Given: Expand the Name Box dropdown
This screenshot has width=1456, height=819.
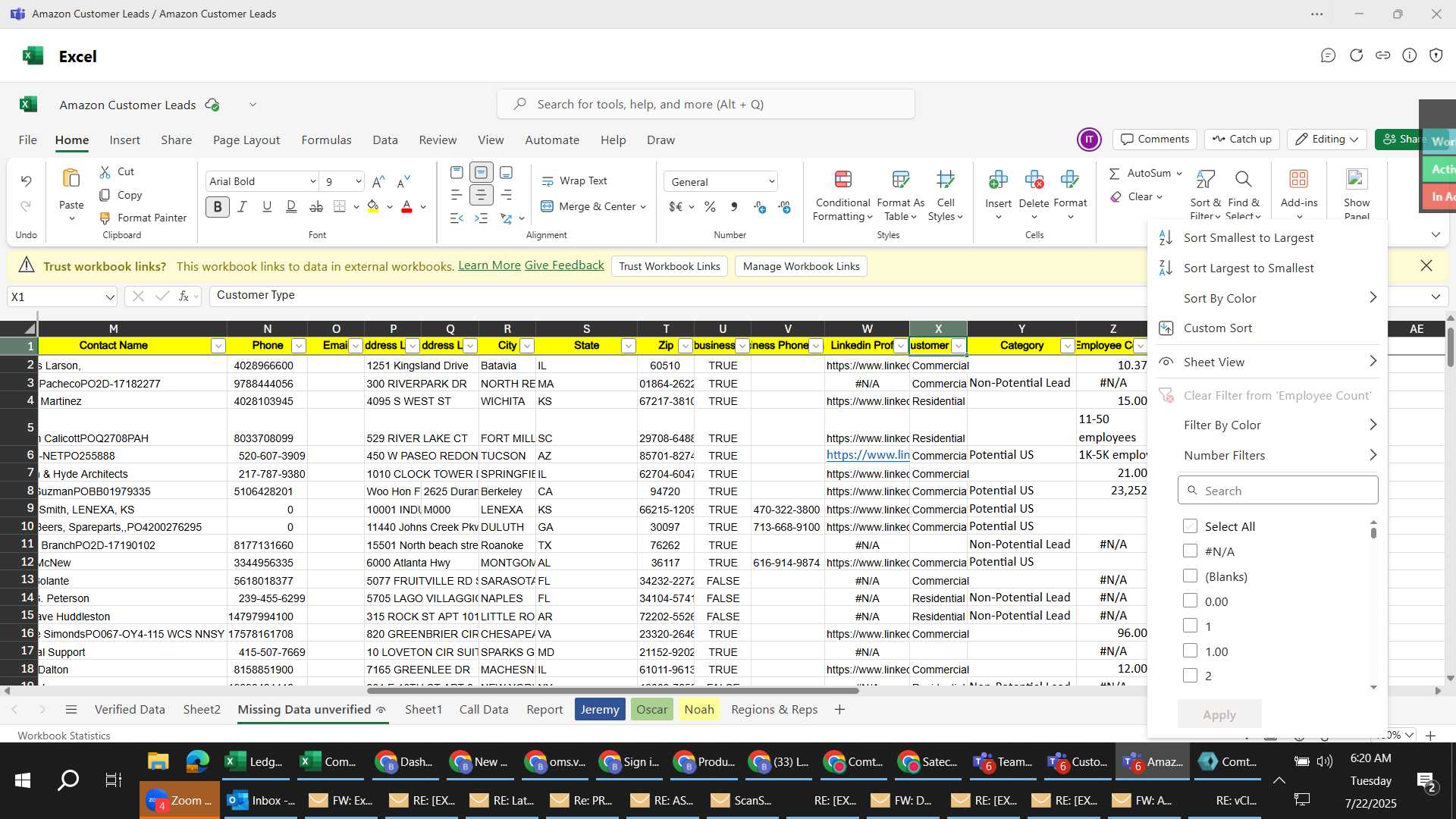Looking at the screenshot, I should pyautogui.click(x=110, y=297).
